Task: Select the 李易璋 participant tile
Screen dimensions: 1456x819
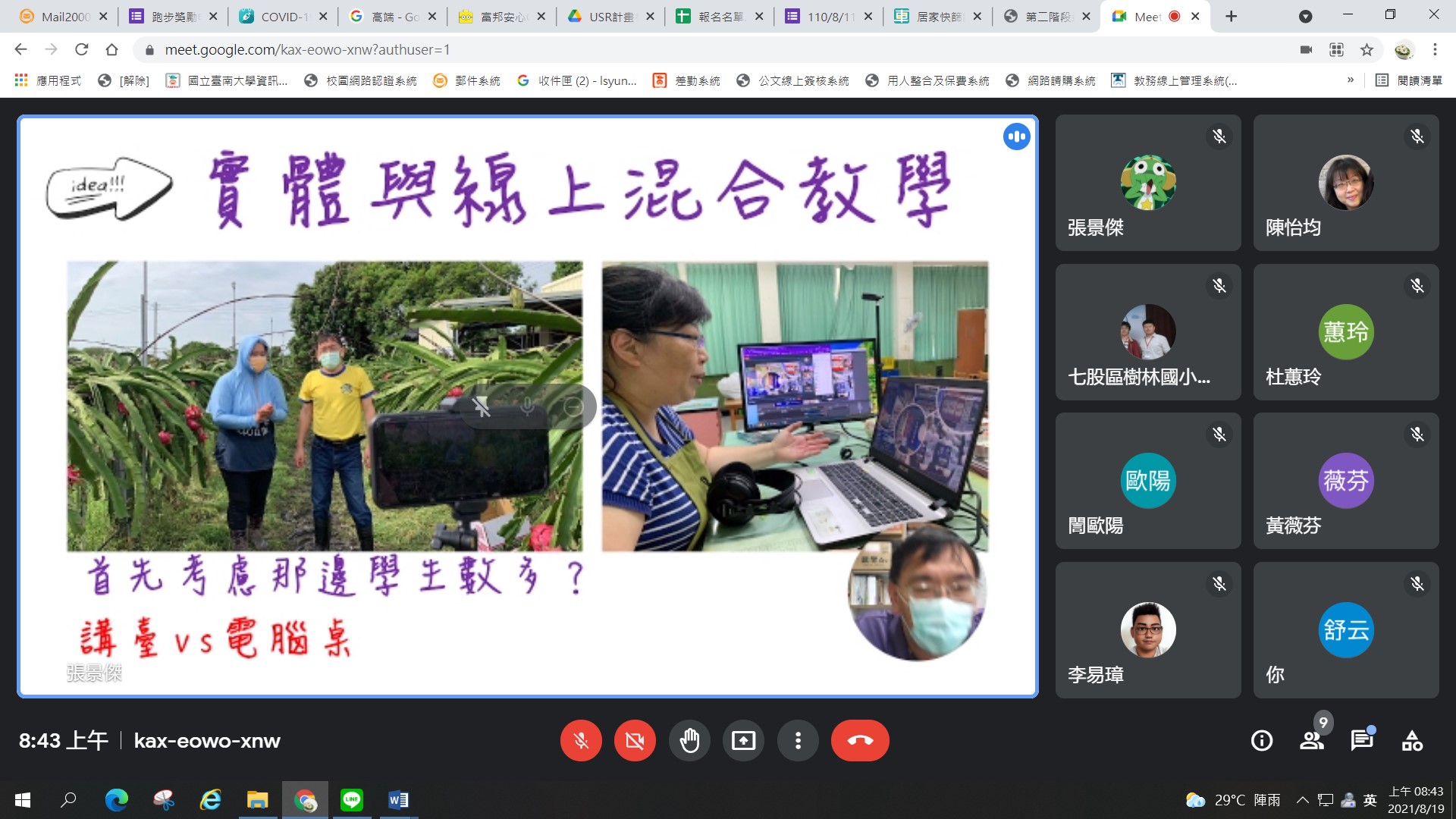Action: click(1148, 630)
